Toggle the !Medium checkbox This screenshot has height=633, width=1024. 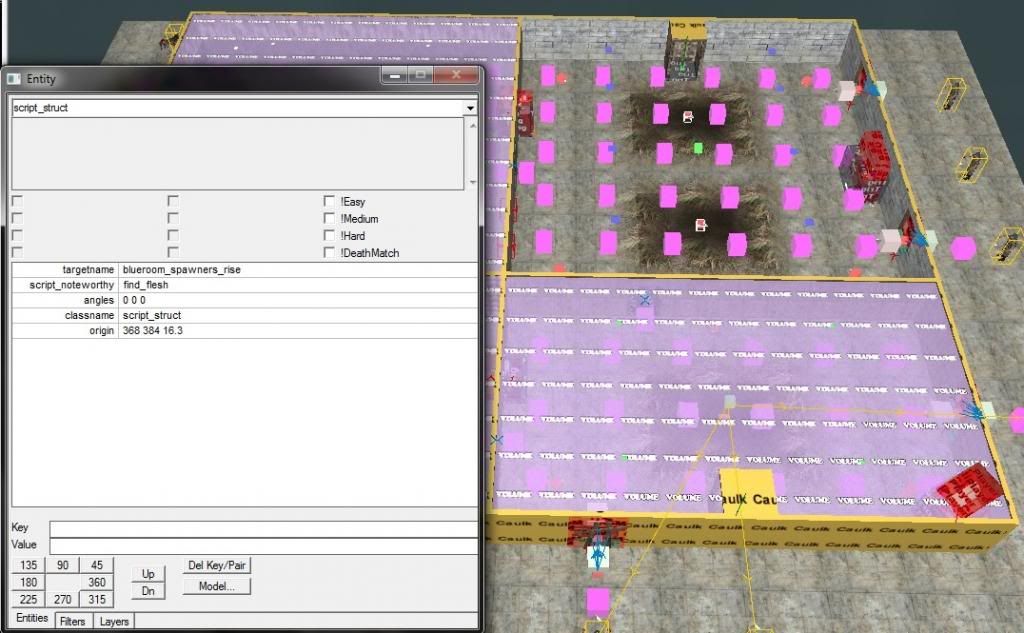click(x=329, y=218)
